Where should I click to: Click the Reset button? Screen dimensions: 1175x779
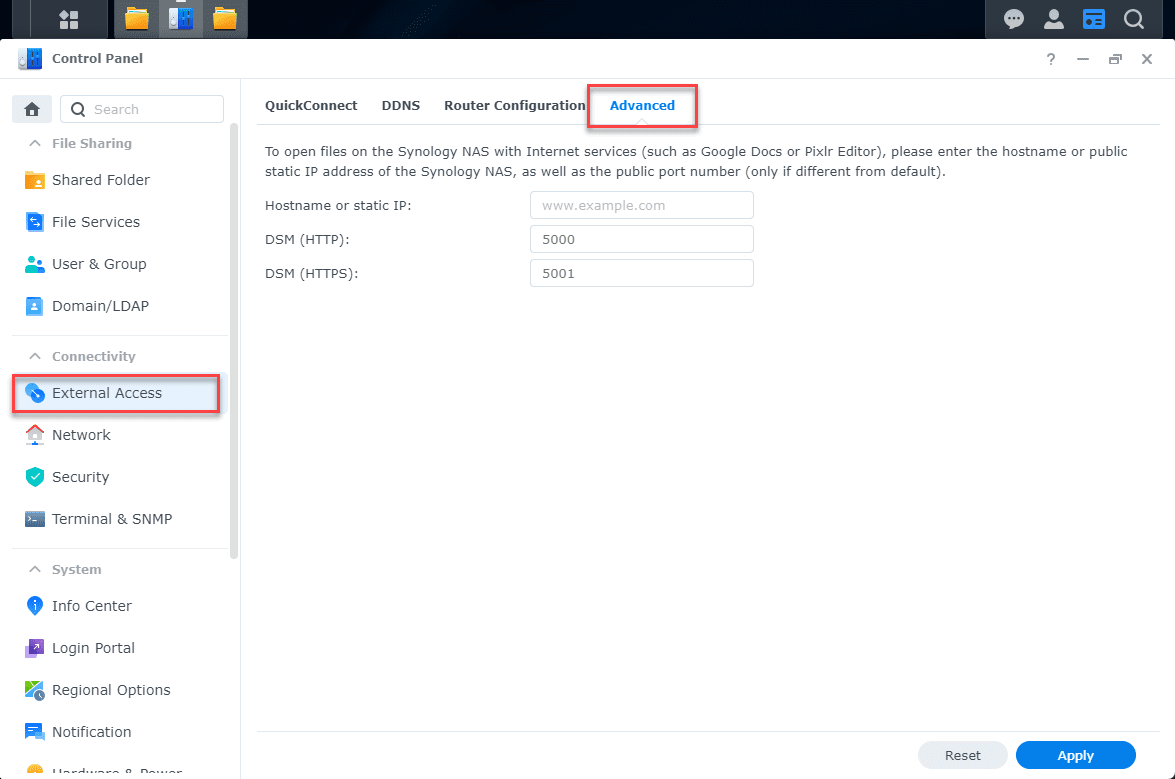(962, 755)
